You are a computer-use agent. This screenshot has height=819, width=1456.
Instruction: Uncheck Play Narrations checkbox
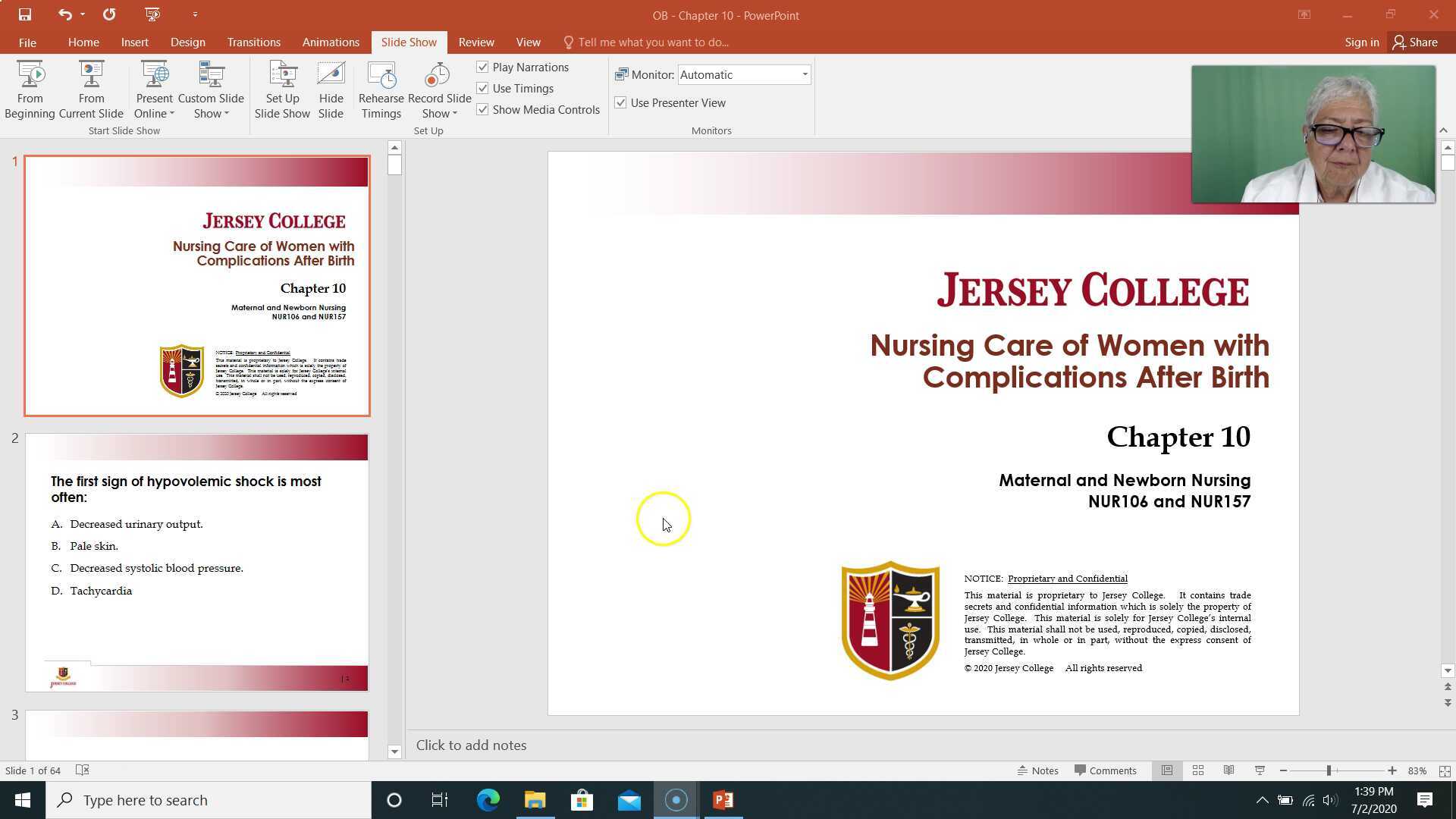(x=482, y=67)
